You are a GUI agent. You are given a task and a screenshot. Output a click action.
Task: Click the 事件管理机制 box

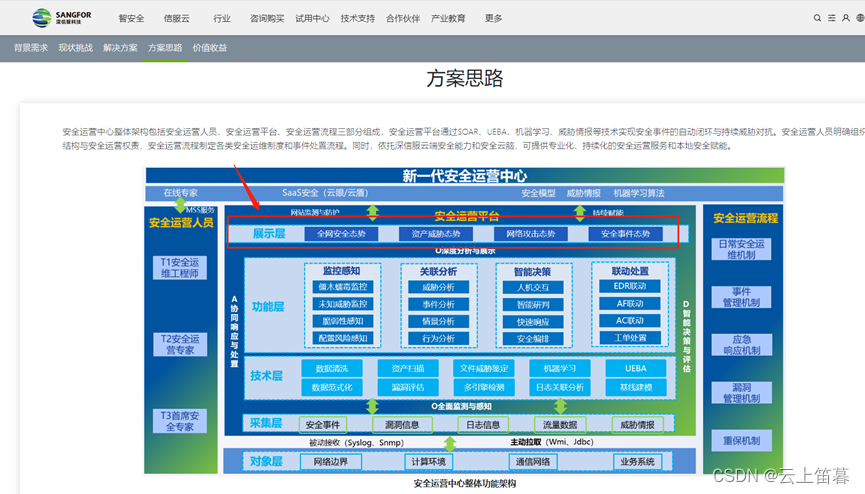(741, 297)
